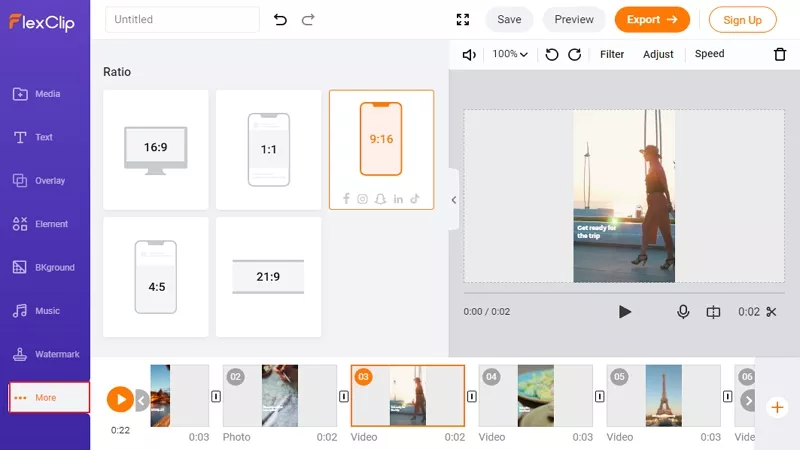800x450 pixels.
Task: Open the 100% volume dropdown
Action: pyautogui.click(x=510, y=54)
